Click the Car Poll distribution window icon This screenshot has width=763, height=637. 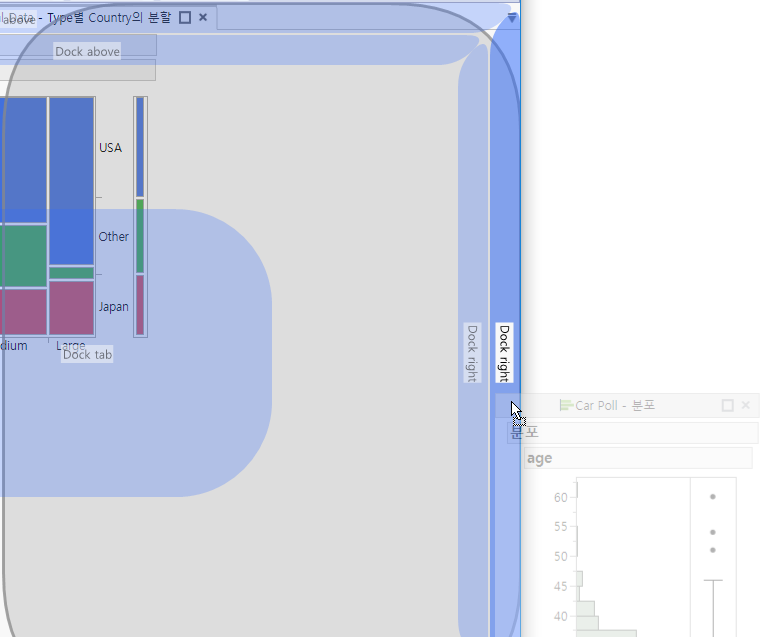(566, 405)
